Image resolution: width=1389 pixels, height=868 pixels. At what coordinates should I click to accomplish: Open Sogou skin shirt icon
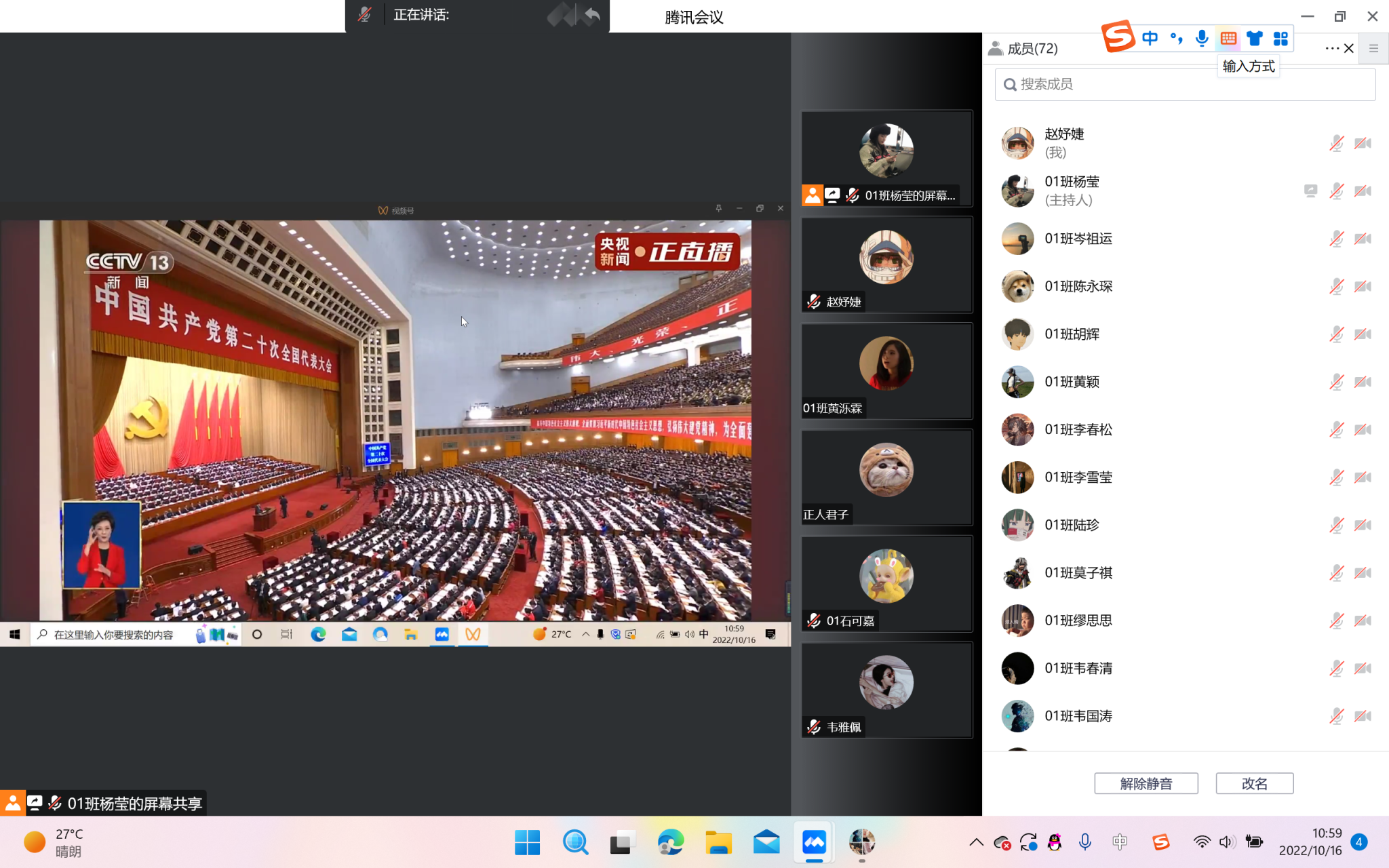click(1254, 39)
